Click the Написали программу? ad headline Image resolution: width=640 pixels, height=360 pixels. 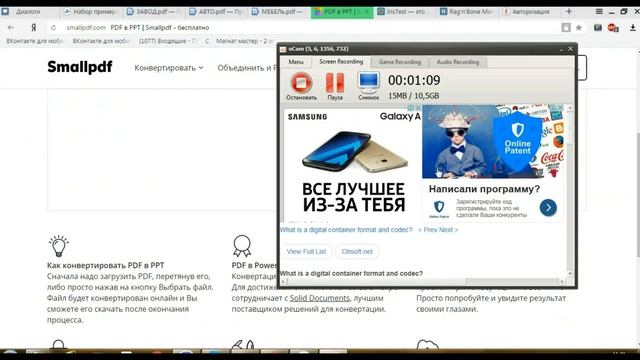pyautogui.click(x=484, y=189)
